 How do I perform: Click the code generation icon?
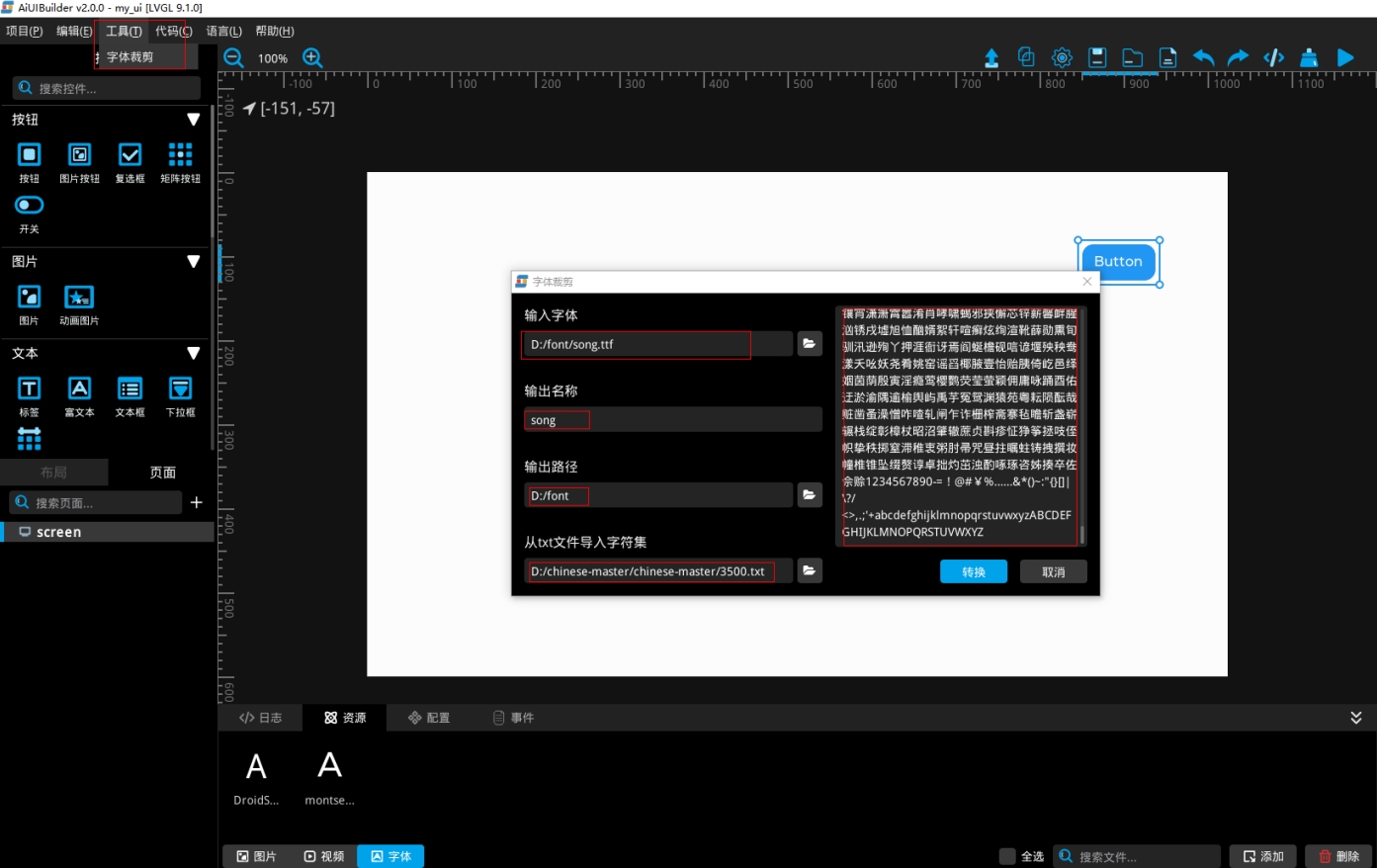(1273, 58)
